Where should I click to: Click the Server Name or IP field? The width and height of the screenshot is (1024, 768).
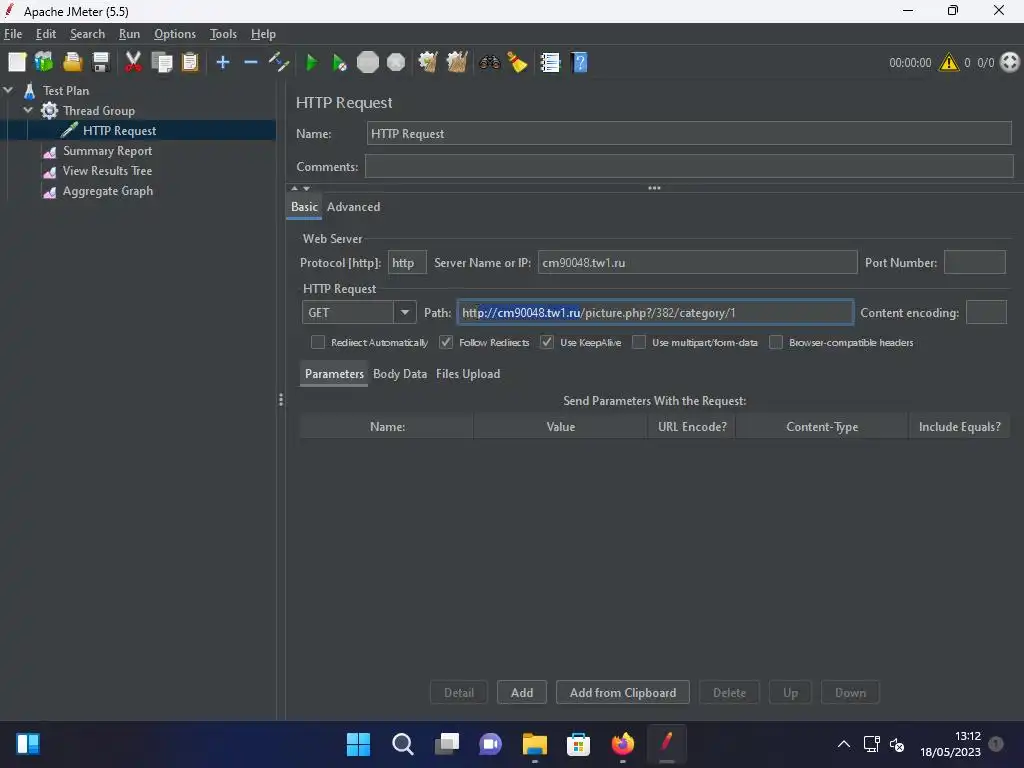tap(697, 263)
